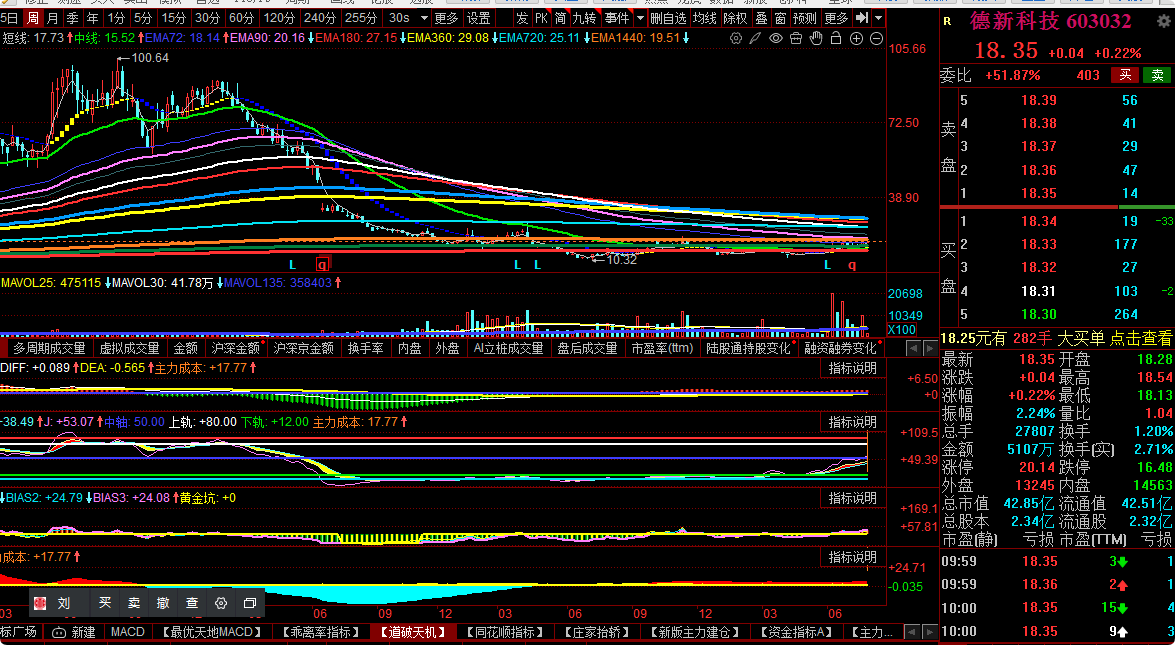Click 买 in the floating trade bar
Image resolution: width=1175 pixels, height=645 pixels.
pyautogui.click(x=105, y=603)
